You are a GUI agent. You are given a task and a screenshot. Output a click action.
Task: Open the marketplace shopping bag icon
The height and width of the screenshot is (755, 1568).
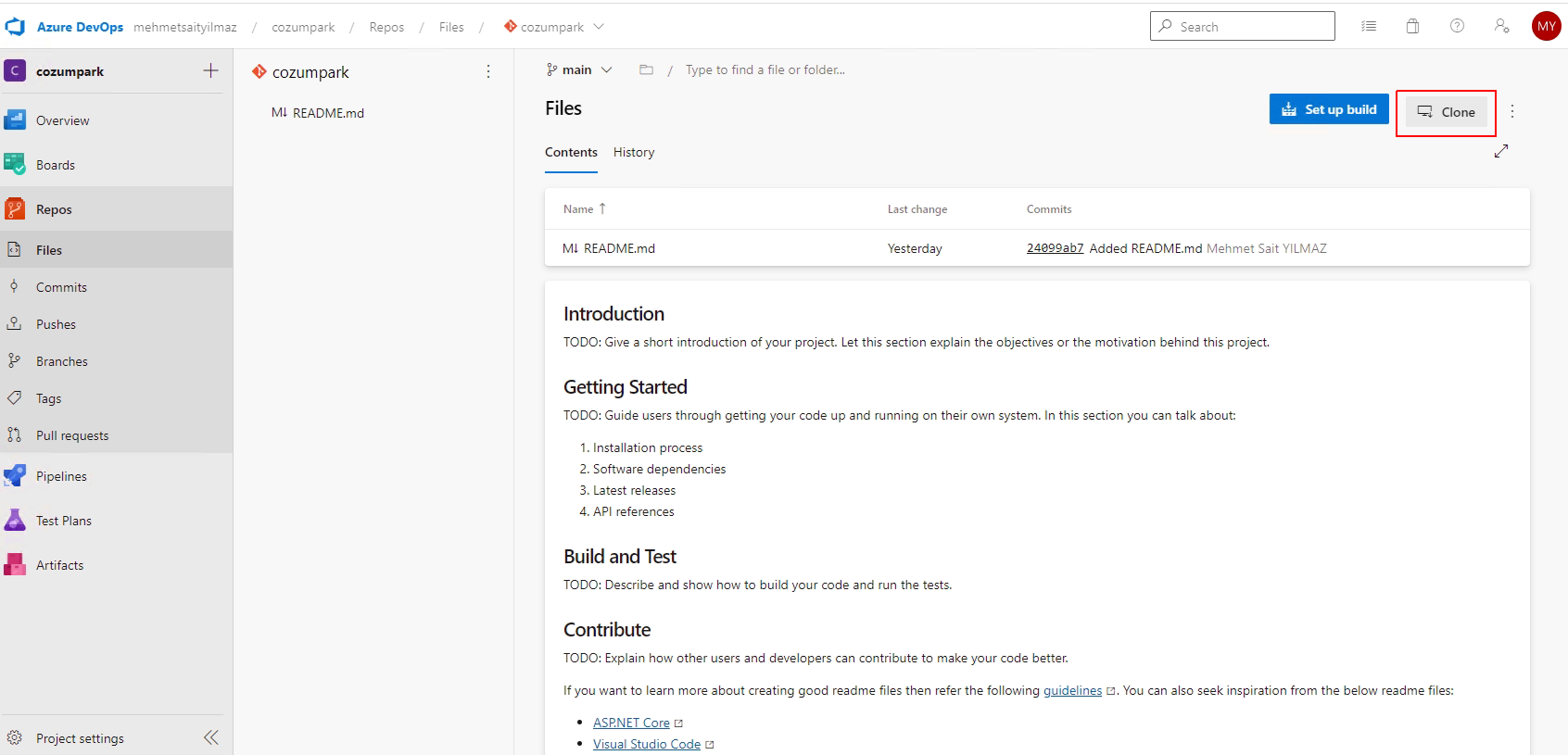pyautogui.click(x=1412, y=26)
